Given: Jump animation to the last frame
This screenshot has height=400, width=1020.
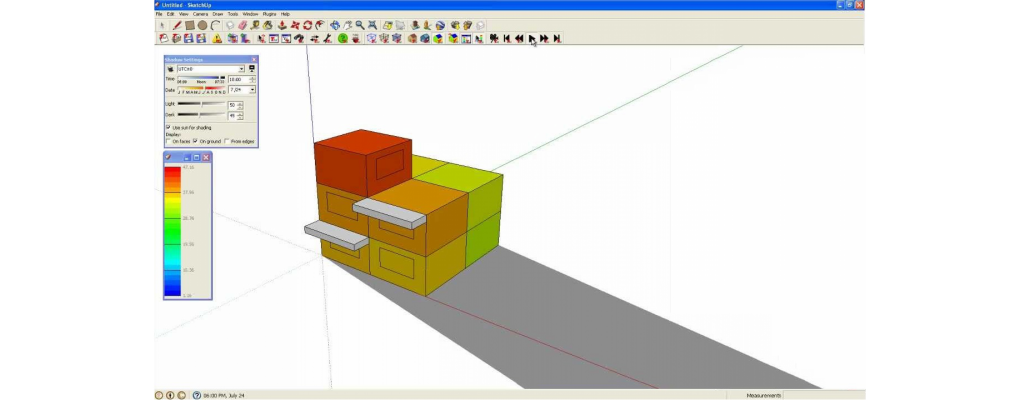Looking at the screenshot, I should [557, 38].
